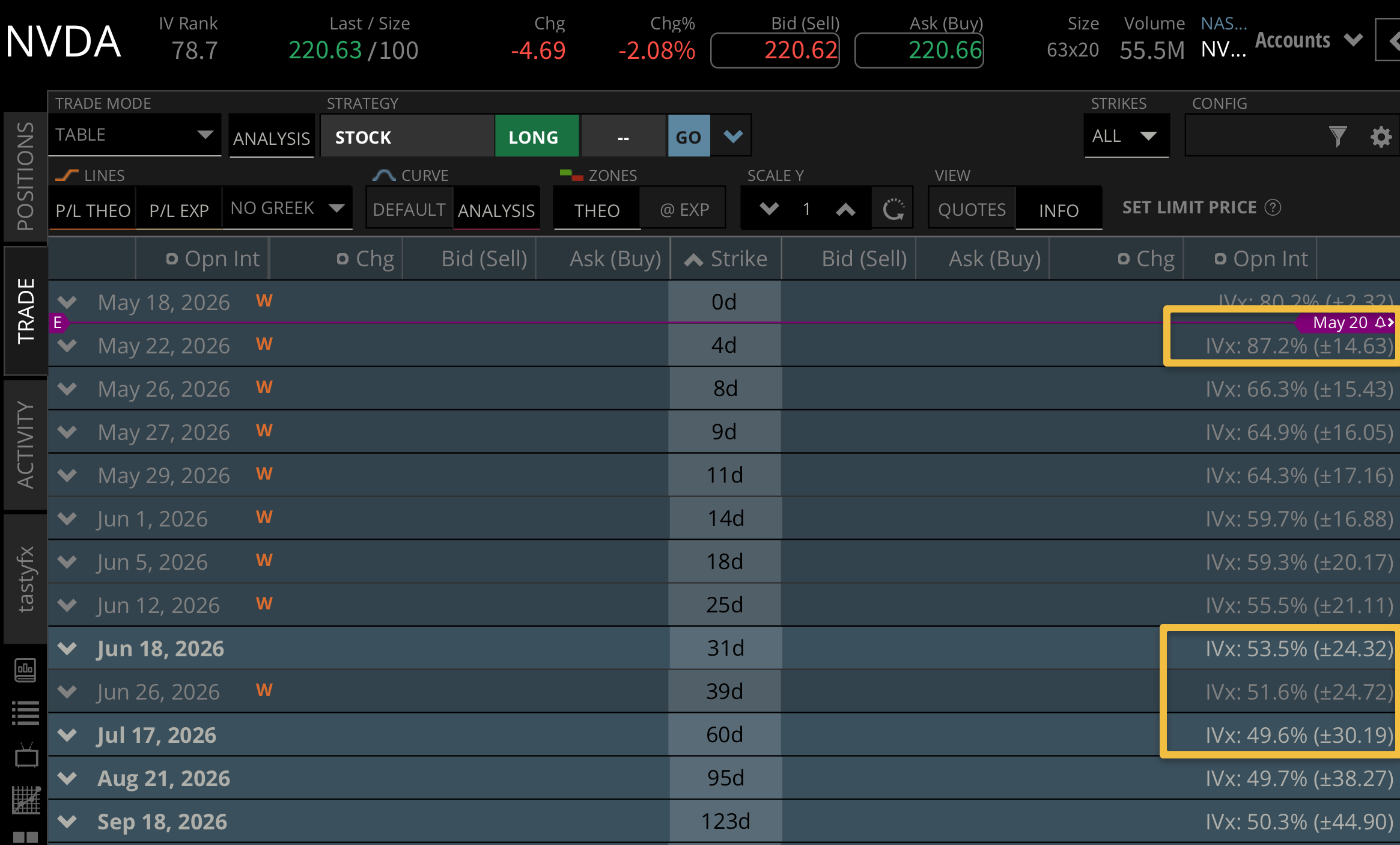
Task: Click the -- strategy option button
Action: (624, 136)
